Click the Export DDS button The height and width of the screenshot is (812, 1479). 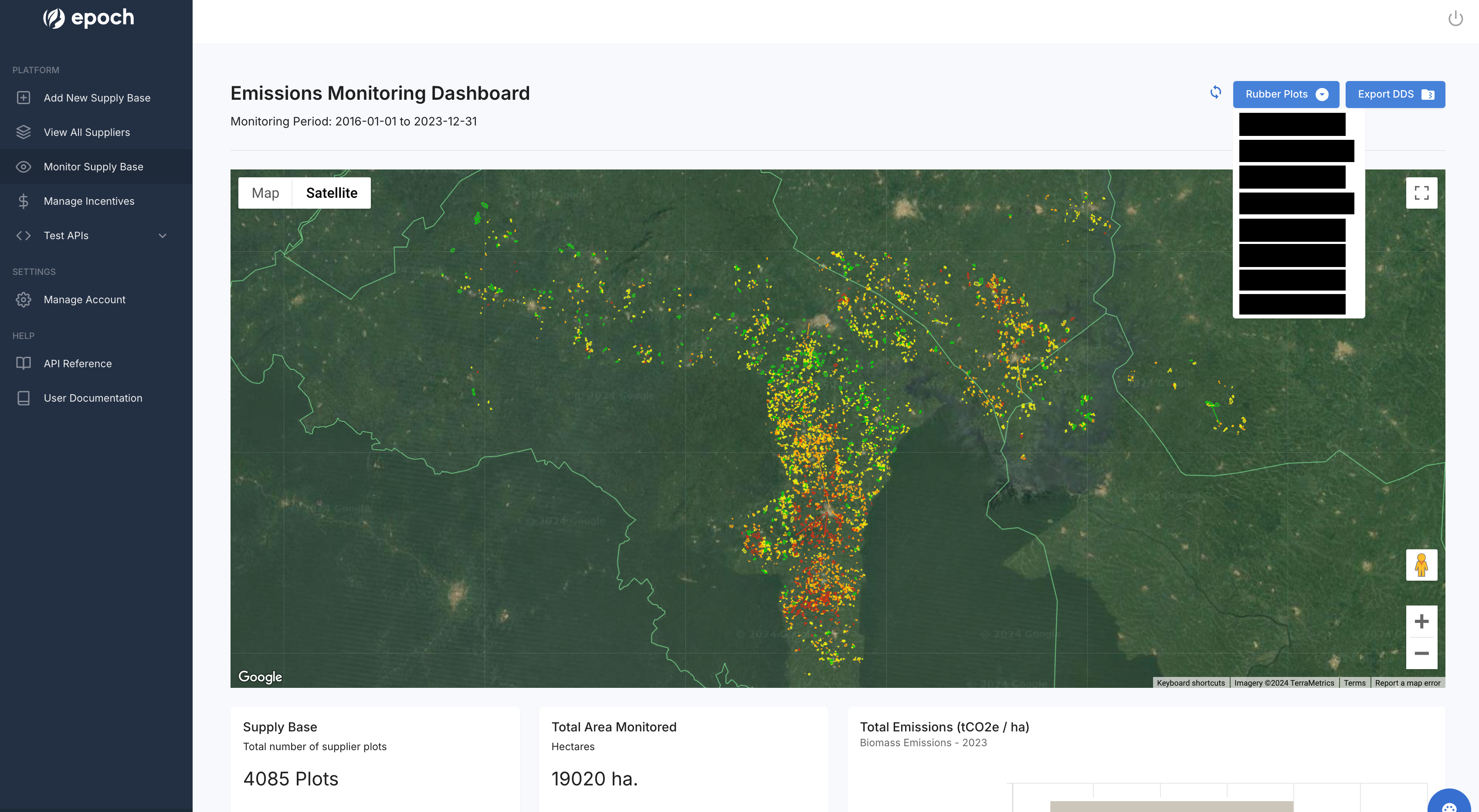point(1394,94)
